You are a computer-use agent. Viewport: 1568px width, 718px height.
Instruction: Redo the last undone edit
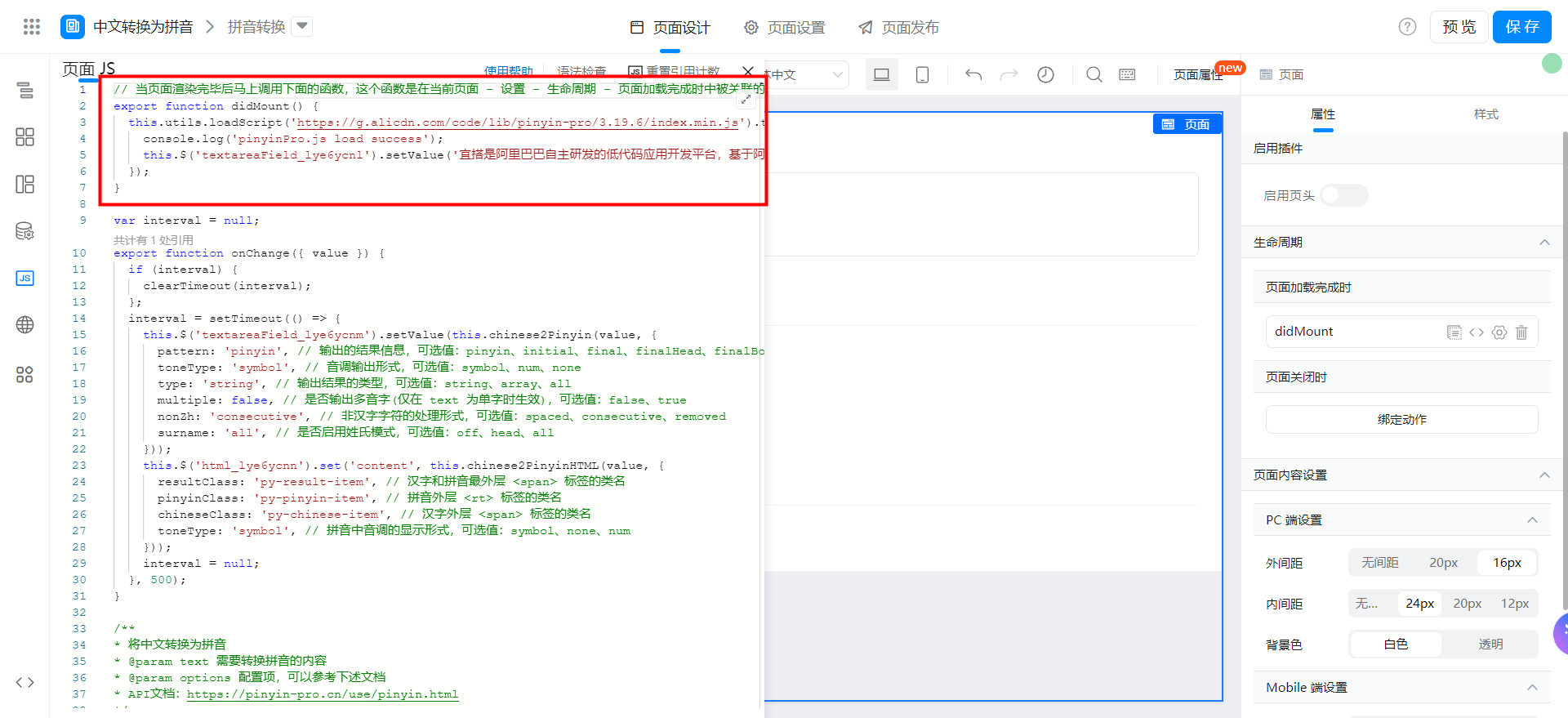pyautogui.click(x=1009, y=74)
